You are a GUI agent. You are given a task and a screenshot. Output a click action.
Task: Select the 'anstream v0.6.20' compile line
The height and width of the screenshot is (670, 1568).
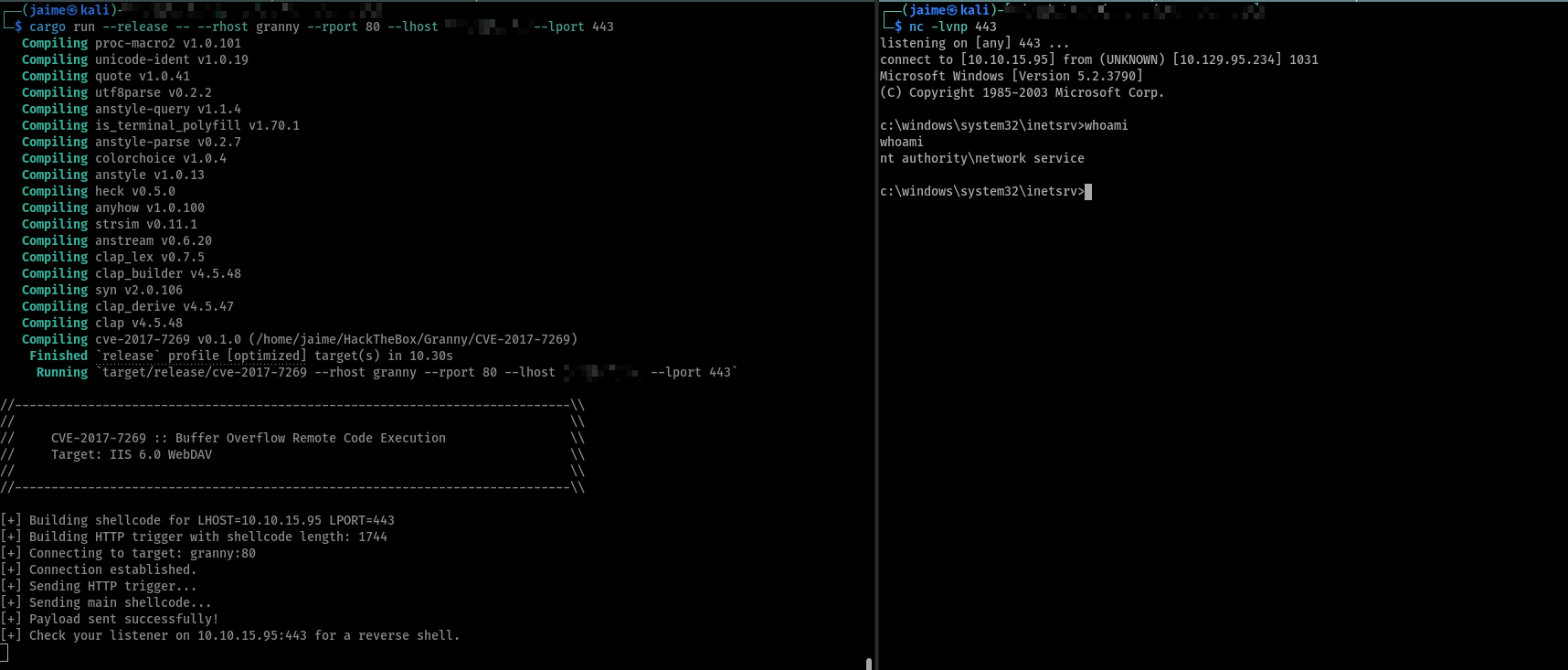tap(117, 240)
